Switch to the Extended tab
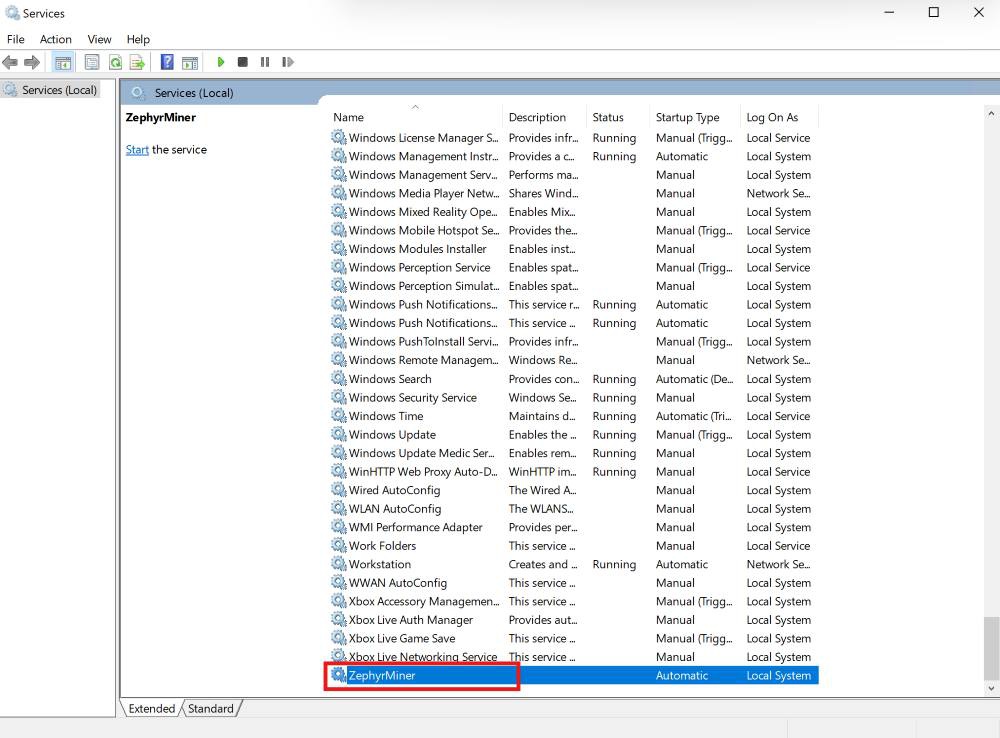 (x=151, y=709)
